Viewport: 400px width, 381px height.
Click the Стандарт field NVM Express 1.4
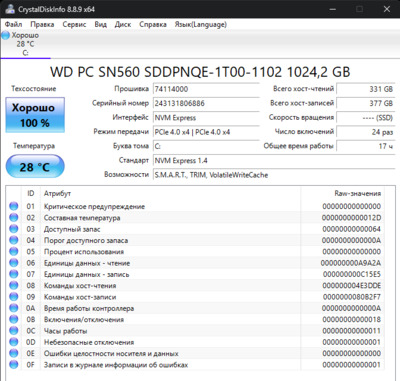point(274,161)
